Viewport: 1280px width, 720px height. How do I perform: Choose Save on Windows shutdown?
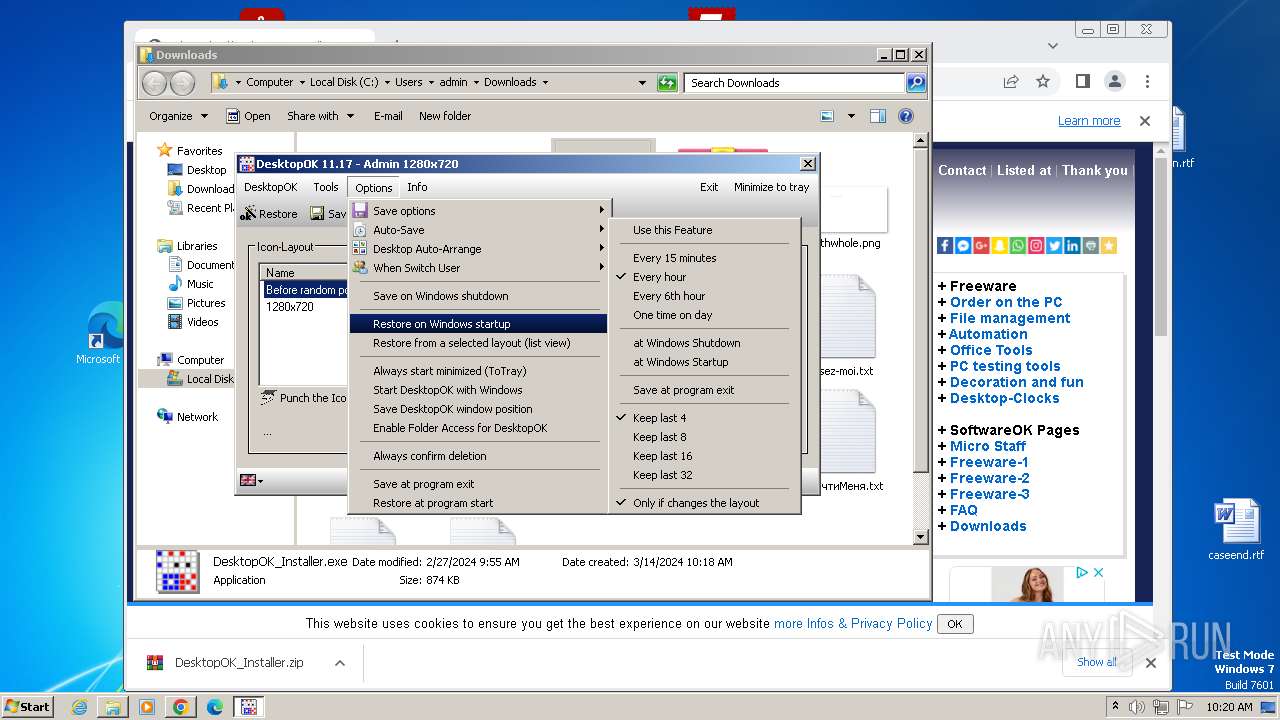[x=478, y=296]
